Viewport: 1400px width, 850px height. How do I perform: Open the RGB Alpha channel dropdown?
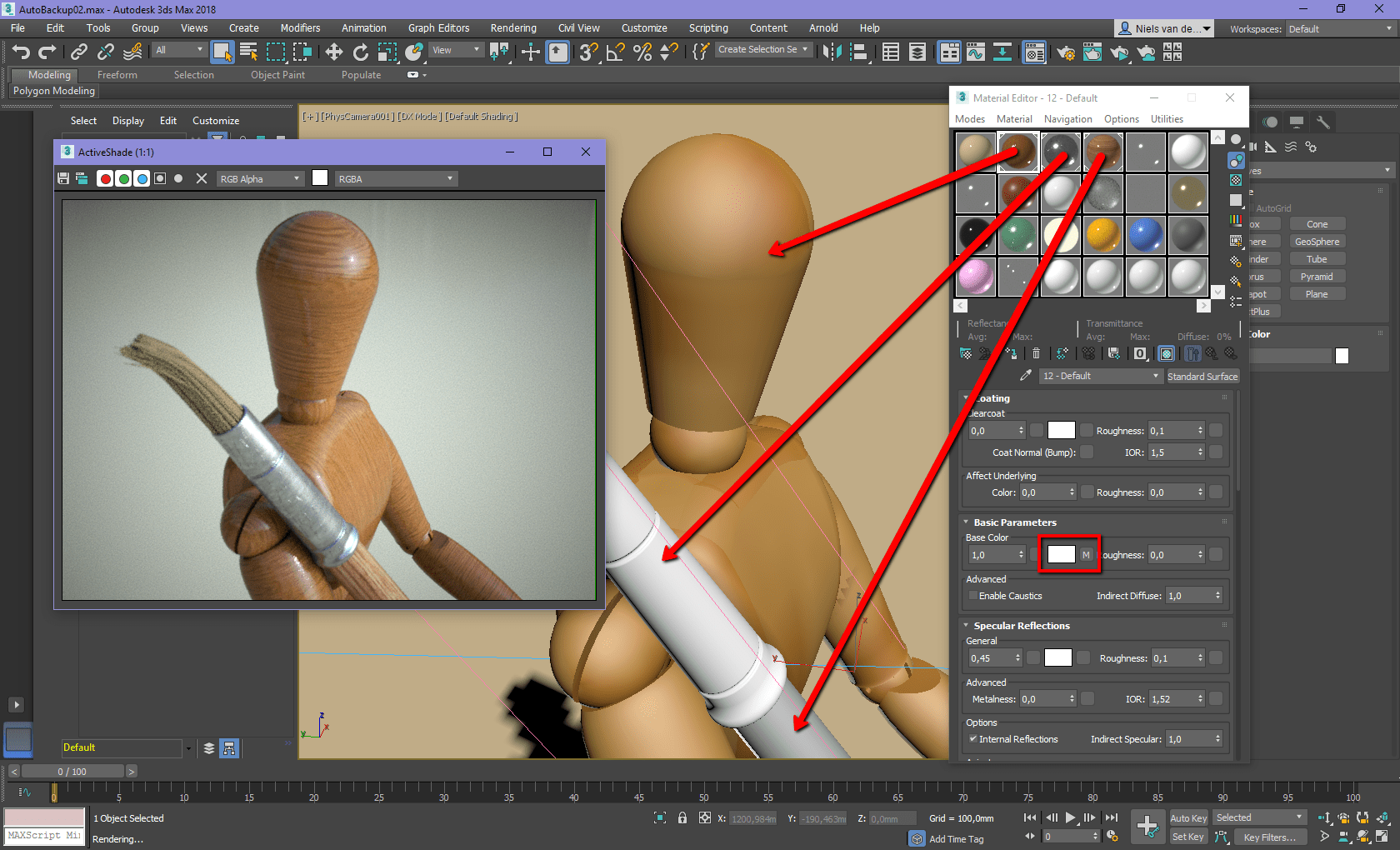(x=259, y=178)
